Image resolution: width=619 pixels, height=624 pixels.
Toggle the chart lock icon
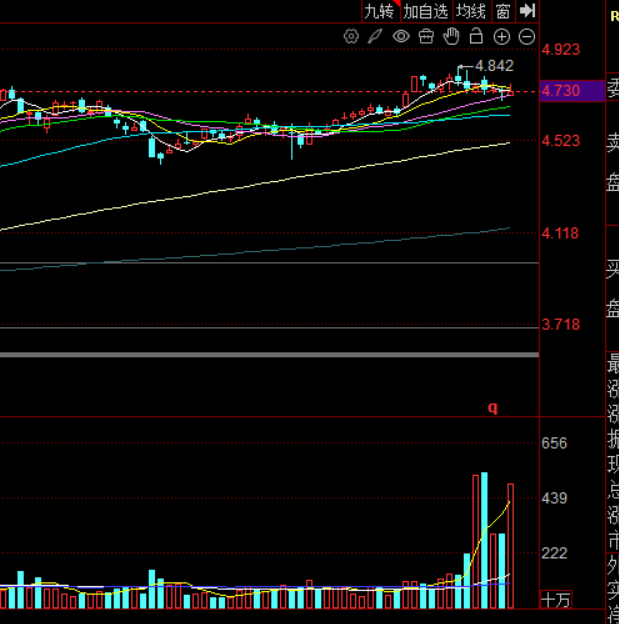476,36
